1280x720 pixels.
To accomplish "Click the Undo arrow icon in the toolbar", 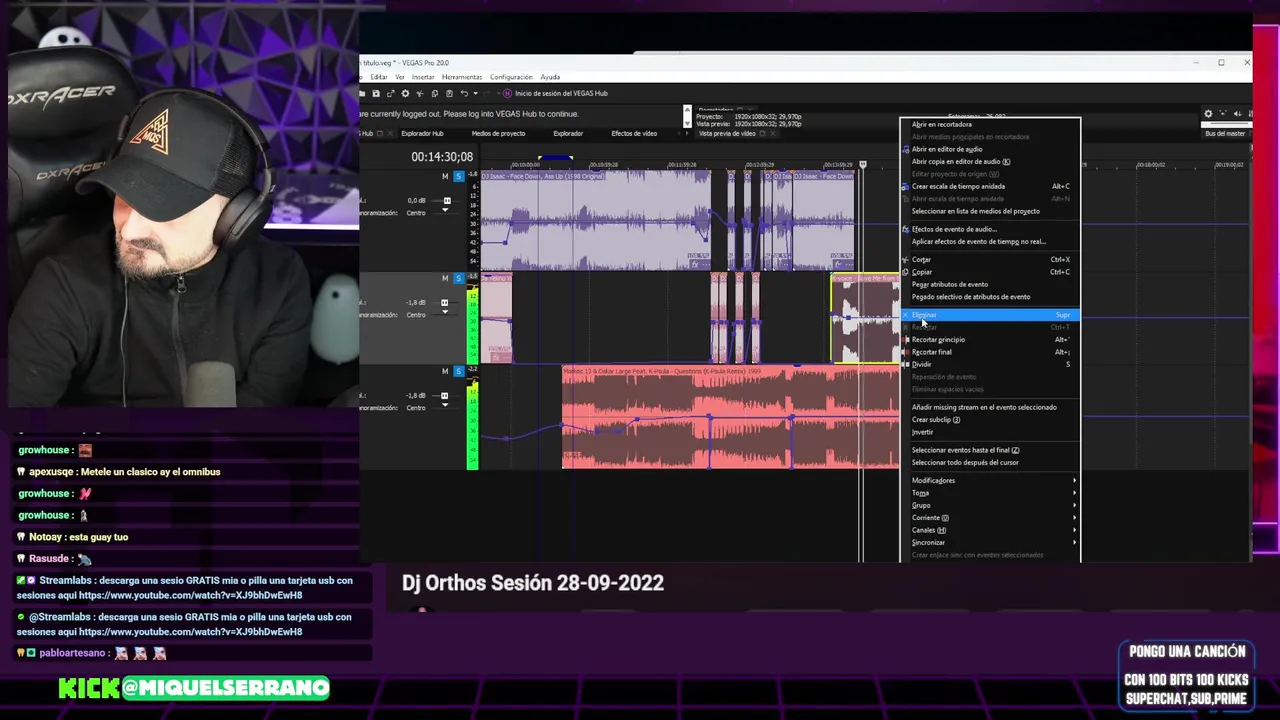I will coord(464,93).
